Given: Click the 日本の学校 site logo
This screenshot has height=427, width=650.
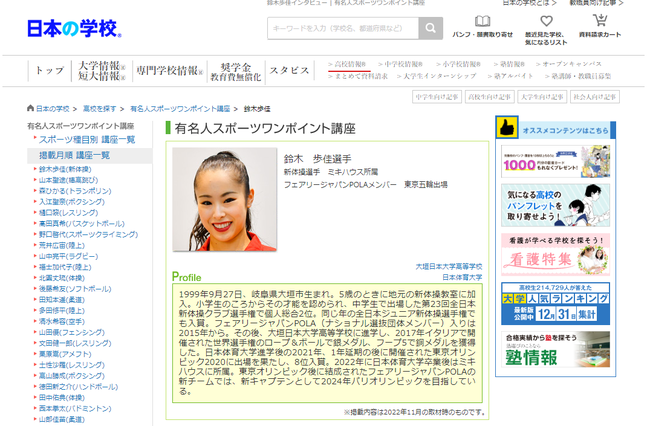Looking at the screenshot, I should coord(74,28).
